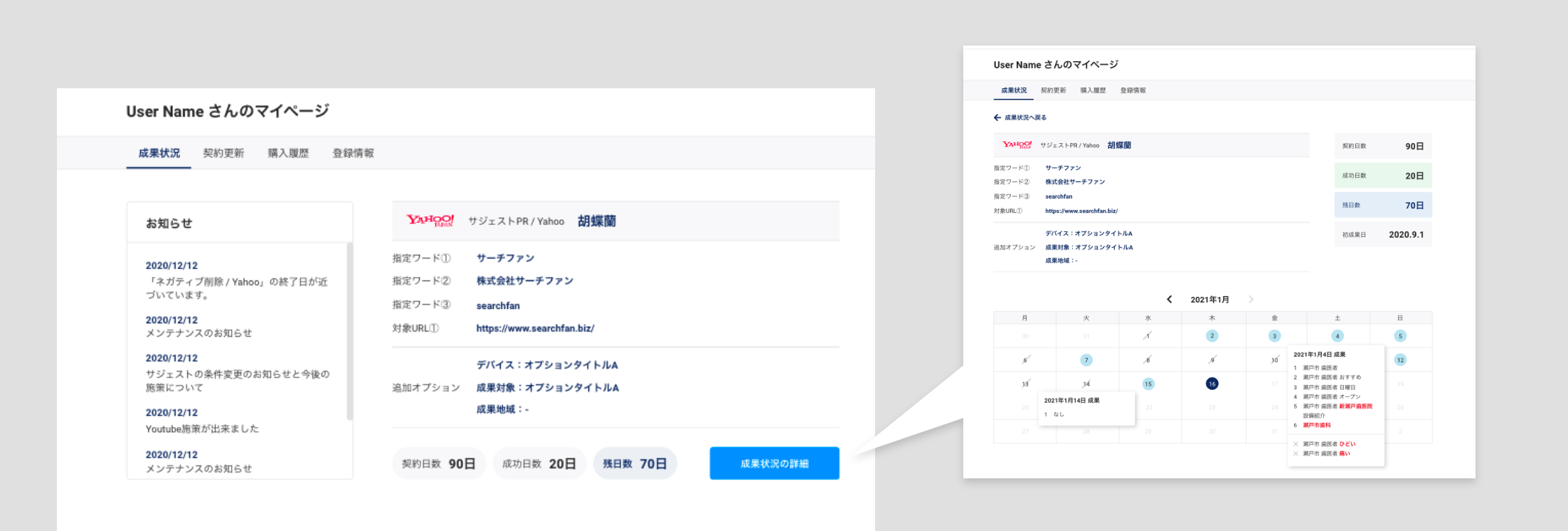Click 瀬戸市 歯医者 痛い row in popup
The height and width of the screenshot is (531, 1568).
click(x=1322, y=453)
